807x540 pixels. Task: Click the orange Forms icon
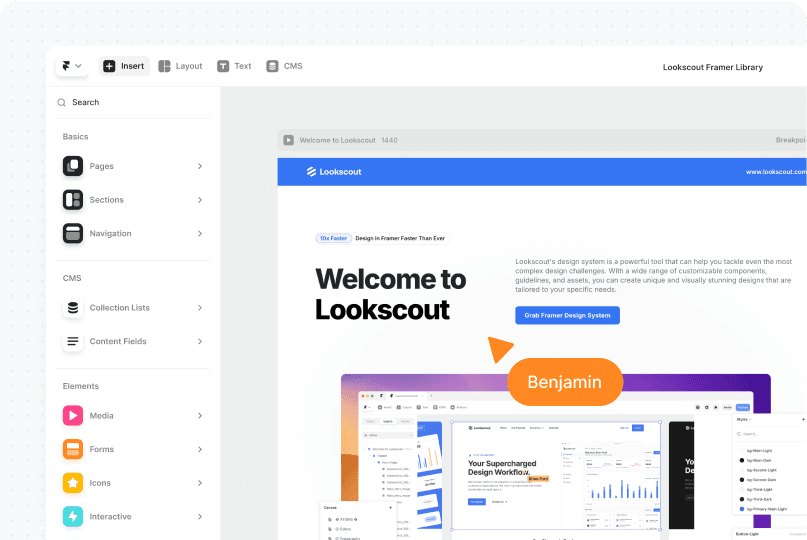pyautogui.click(x=73, y=449)
